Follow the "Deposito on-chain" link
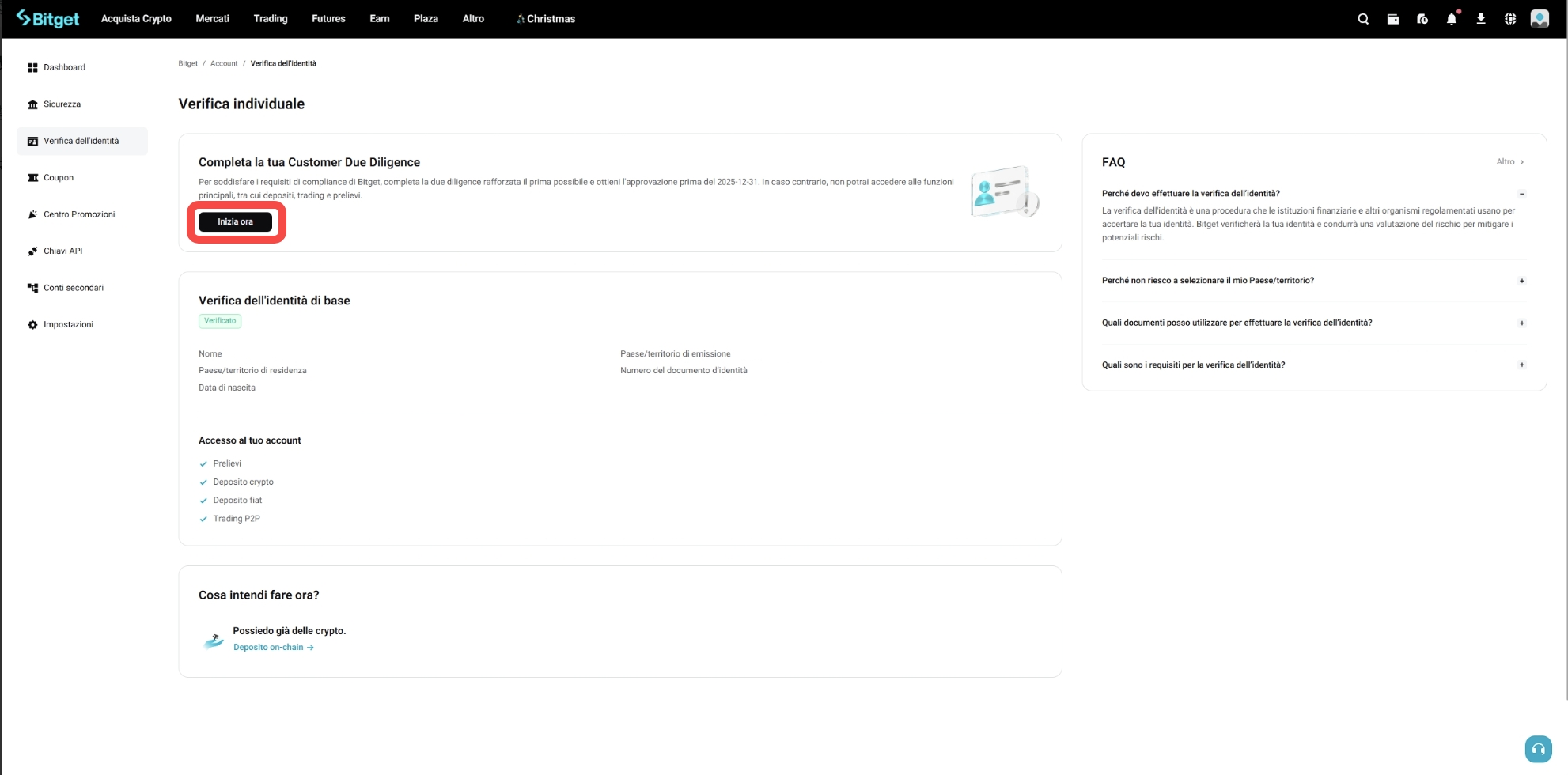Viewport: 1568px width, 775px height. pyautogui.click(x=269, y=647)
